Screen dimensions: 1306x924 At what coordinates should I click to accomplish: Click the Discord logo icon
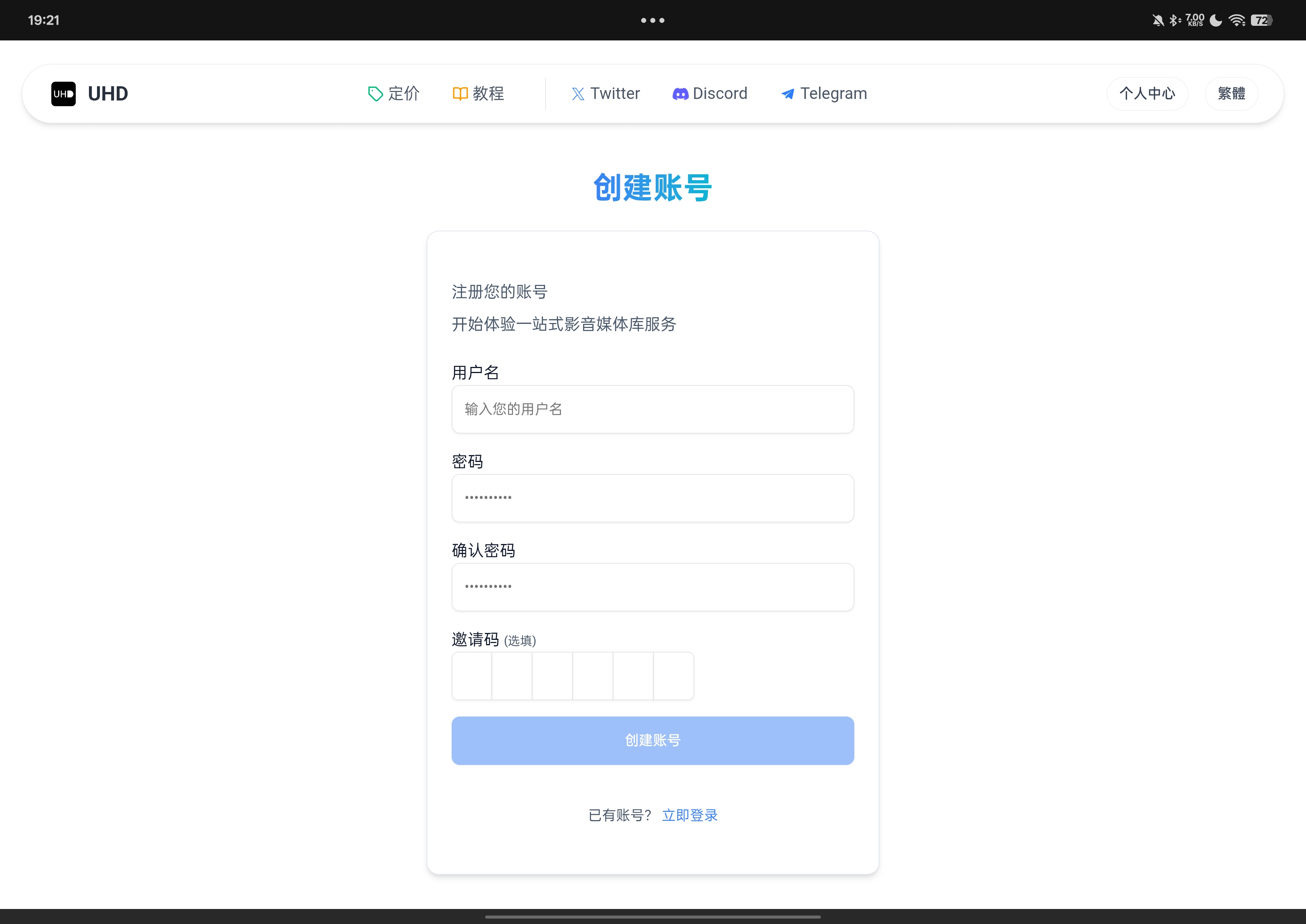point(680,94)
